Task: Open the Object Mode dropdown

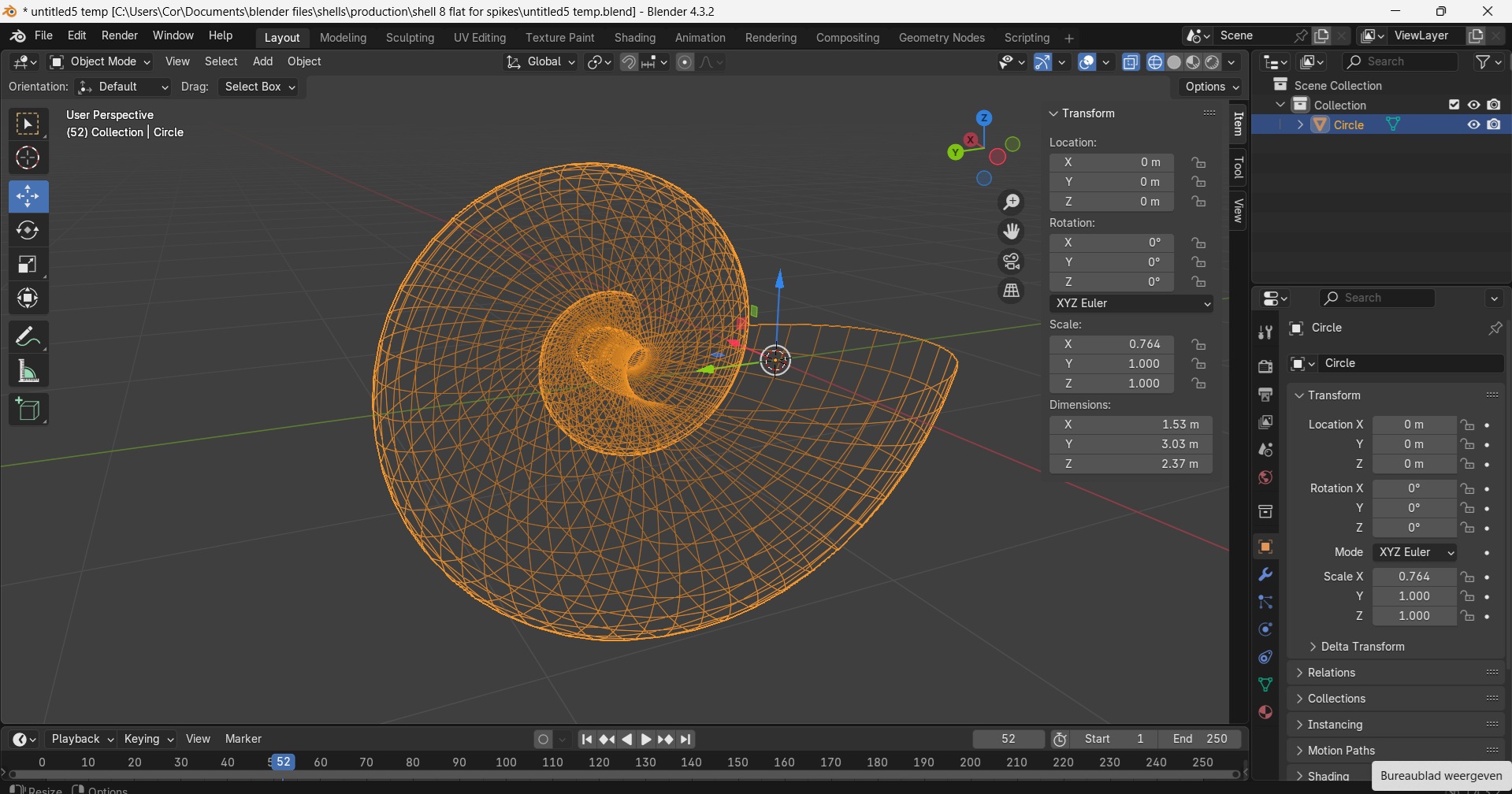Action: 100,61
